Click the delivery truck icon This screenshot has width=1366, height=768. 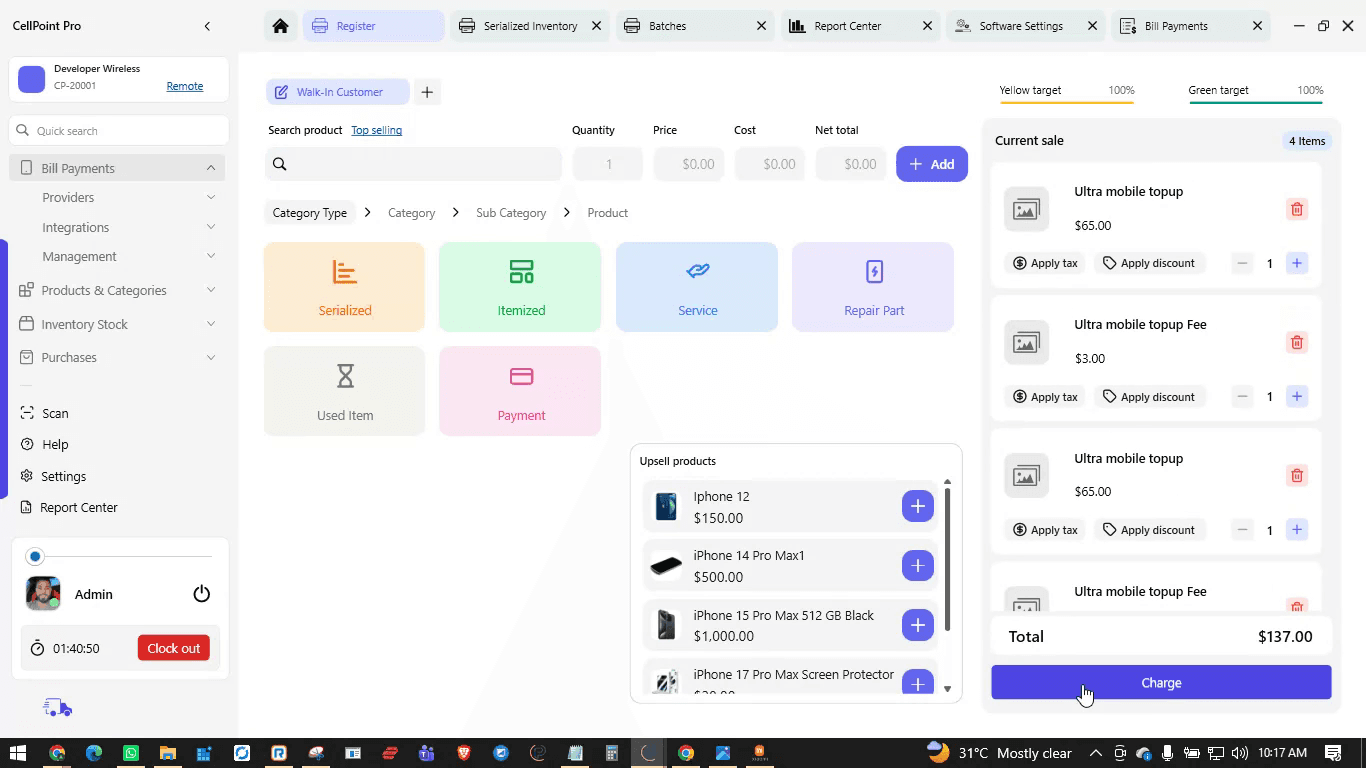[x=58, y=708]
